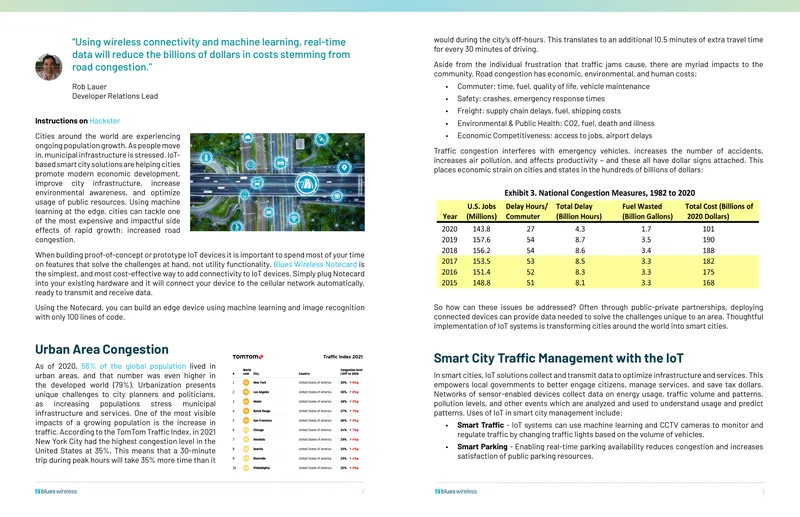This screenshot has width=800, height=517.
Task: Click the TomTom Traffic Index 2021 image
Action: click(x=297, y=412)
